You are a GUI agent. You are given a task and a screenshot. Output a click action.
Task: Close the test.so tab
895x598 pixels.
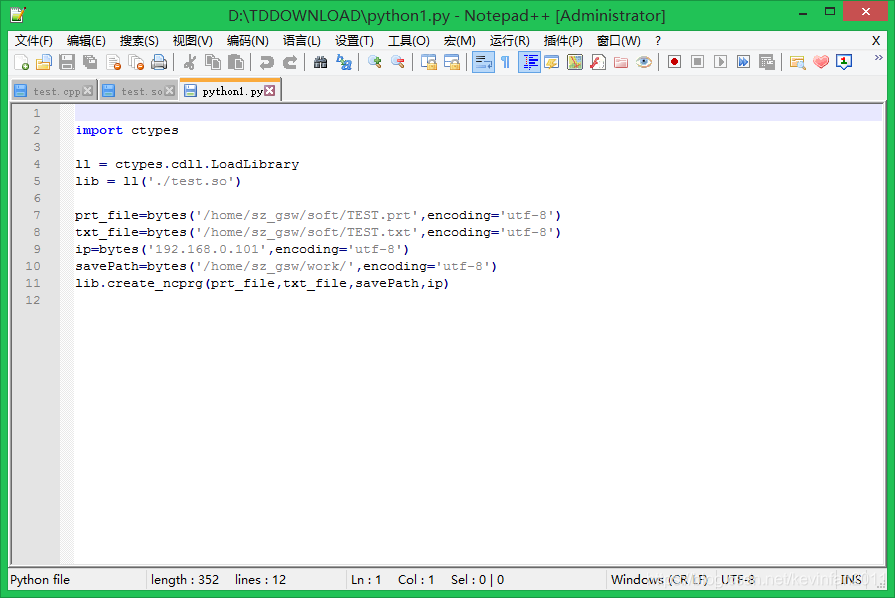(x=170, y=91)
